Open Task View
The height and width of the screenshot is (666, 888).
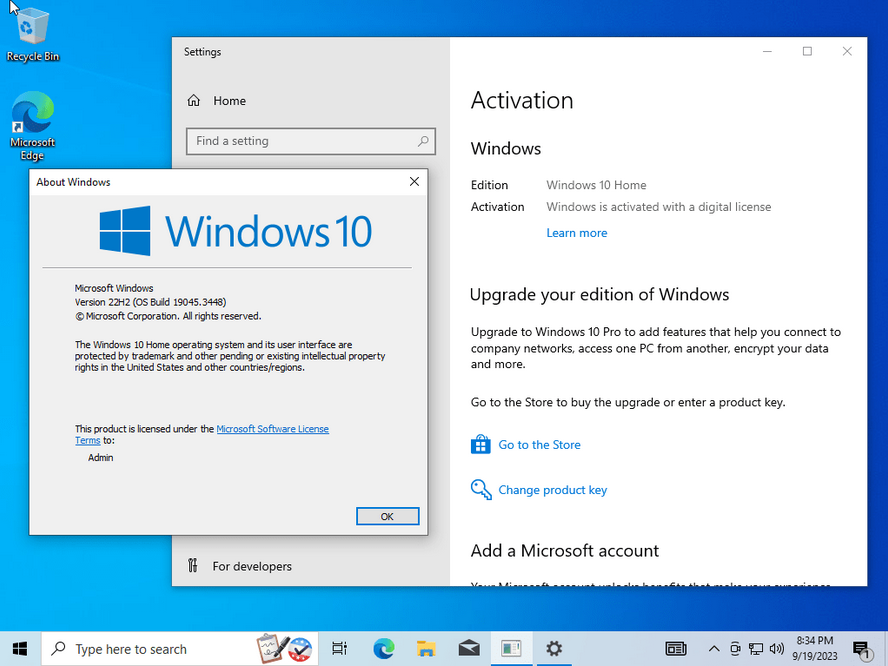click(x=340, y=648)
